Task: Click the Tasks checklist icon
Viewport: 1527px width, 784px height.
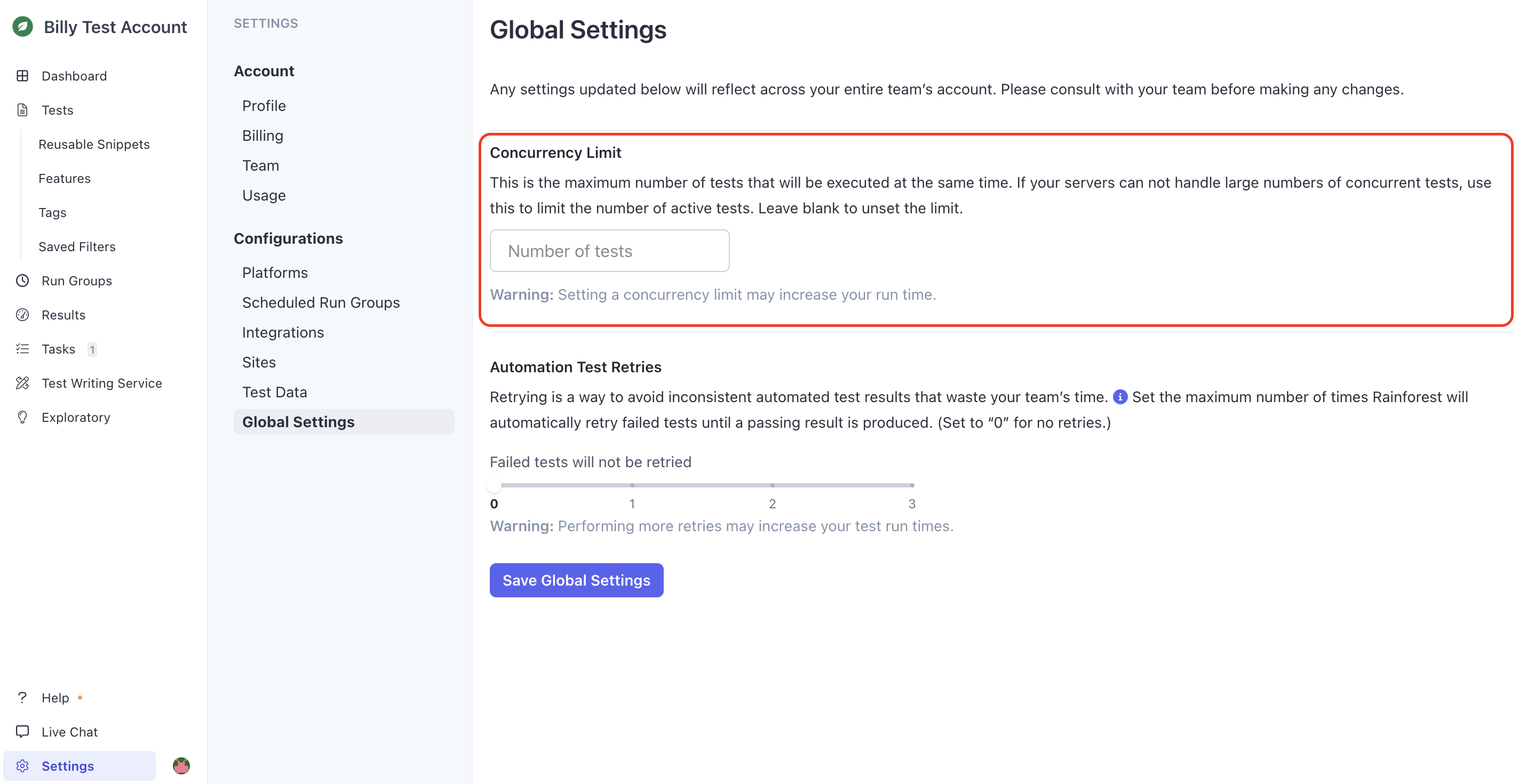Action: (22, 349)
